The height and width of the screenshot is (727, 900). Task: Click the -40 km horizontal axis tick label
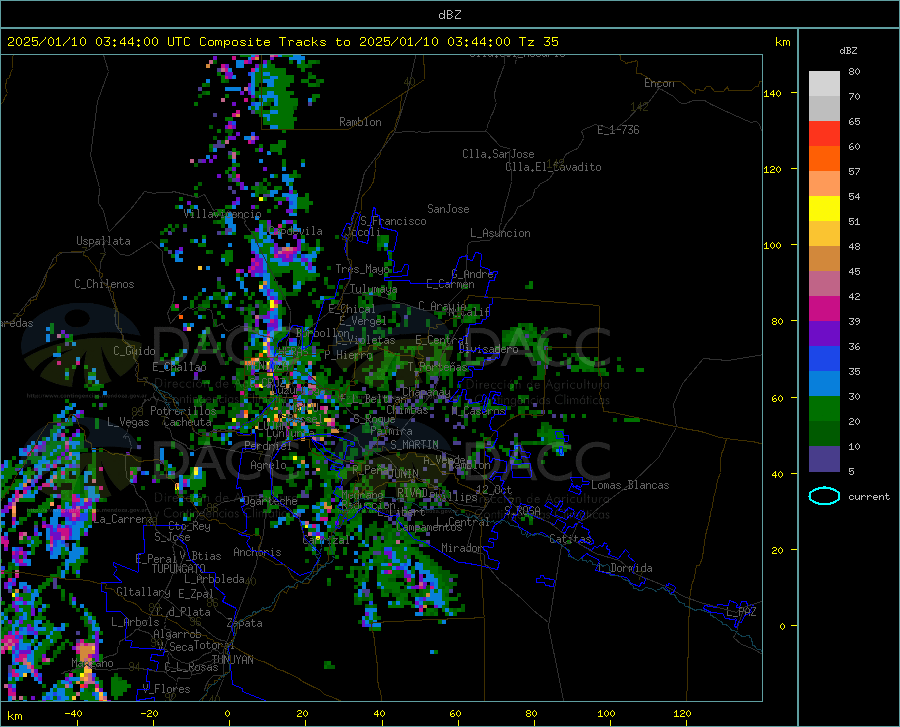pyautogui.click(x=73, y=713)
